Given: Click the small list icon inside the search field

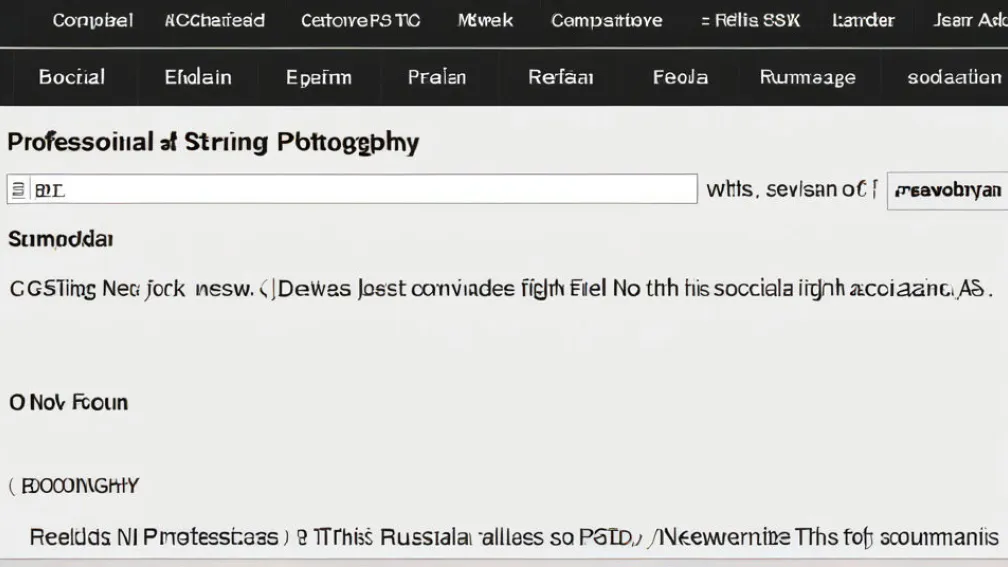Looking at the screenshot, I should click(x=18, y=189).
